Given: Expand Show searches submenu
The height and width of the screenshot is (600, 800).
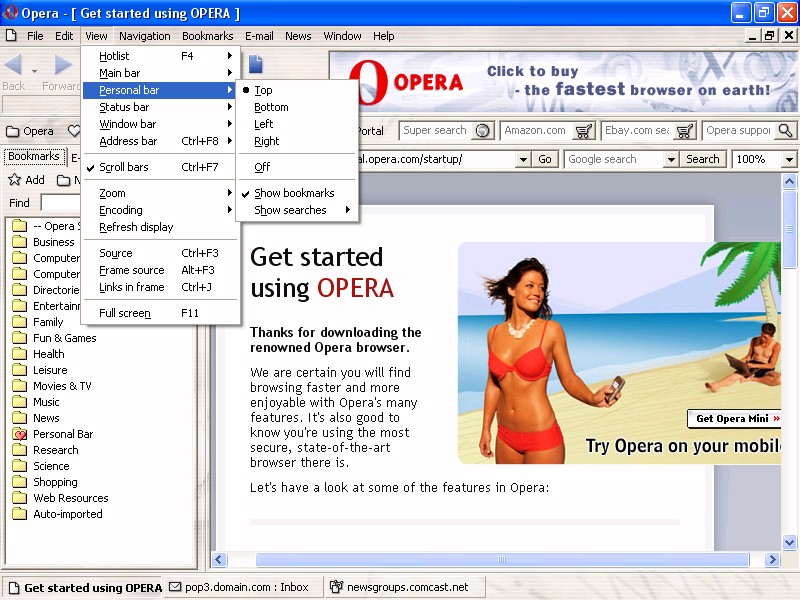Looking at the screenshot, I should point(297,210).
